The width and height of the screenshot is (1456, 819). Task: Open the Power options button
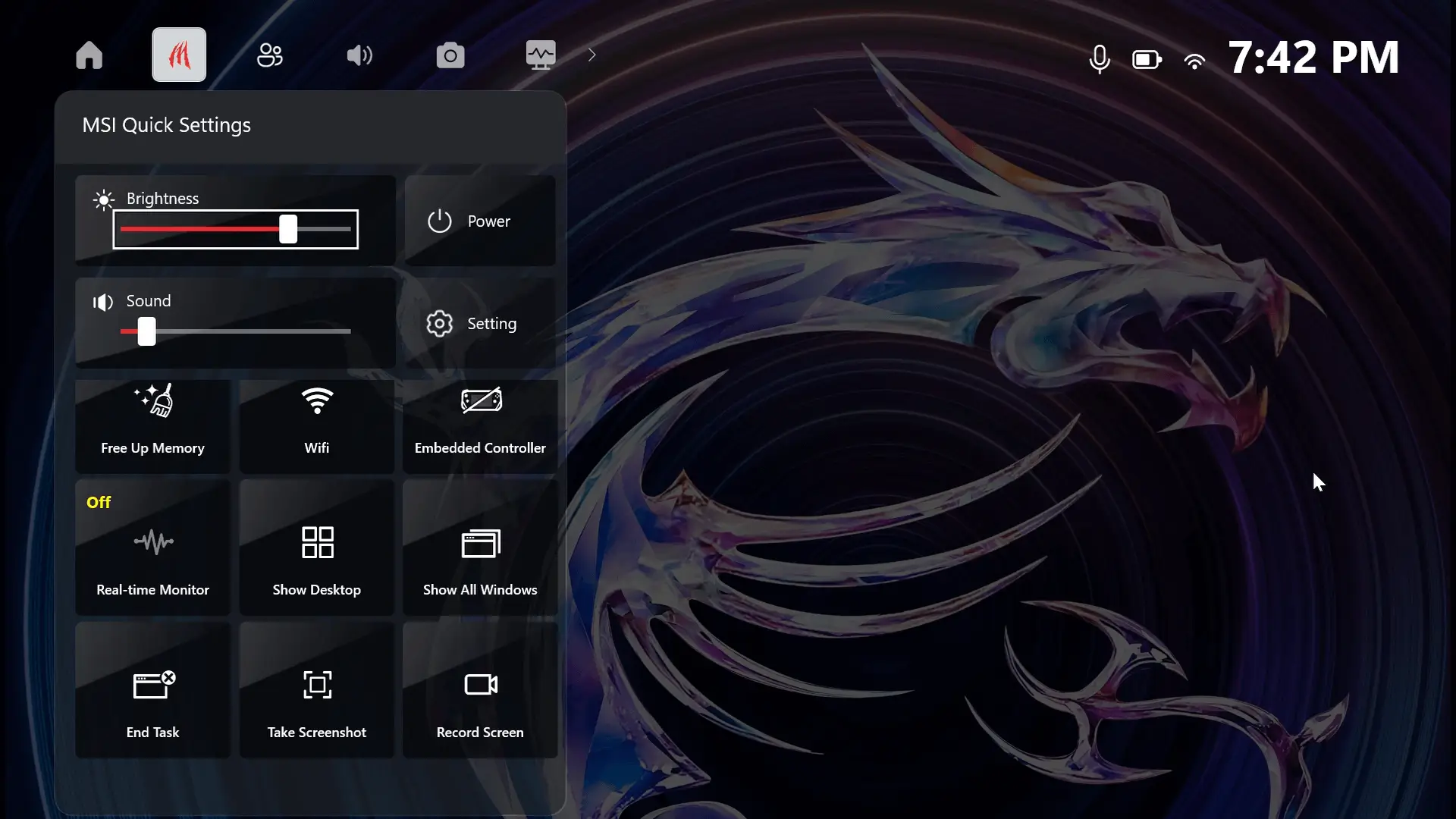pyautogui.click(x=480, y=221)
